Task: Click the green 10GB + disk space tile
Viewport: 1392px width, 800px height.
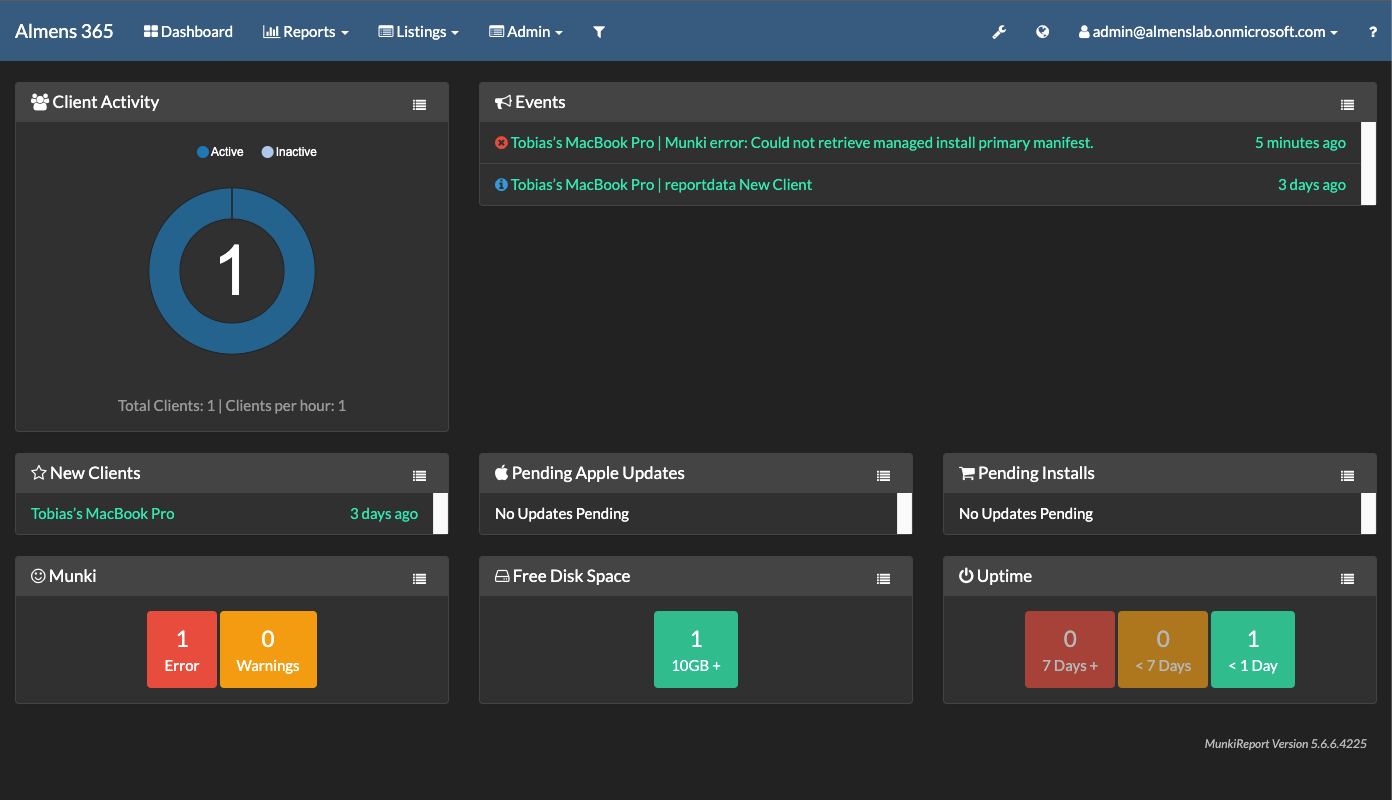Action: click(x=696, y=650)
